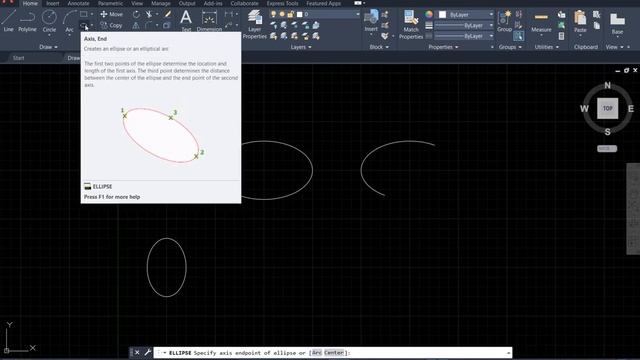
Task: Switch to the Insert ribbon tab
Action: [53, 3]
